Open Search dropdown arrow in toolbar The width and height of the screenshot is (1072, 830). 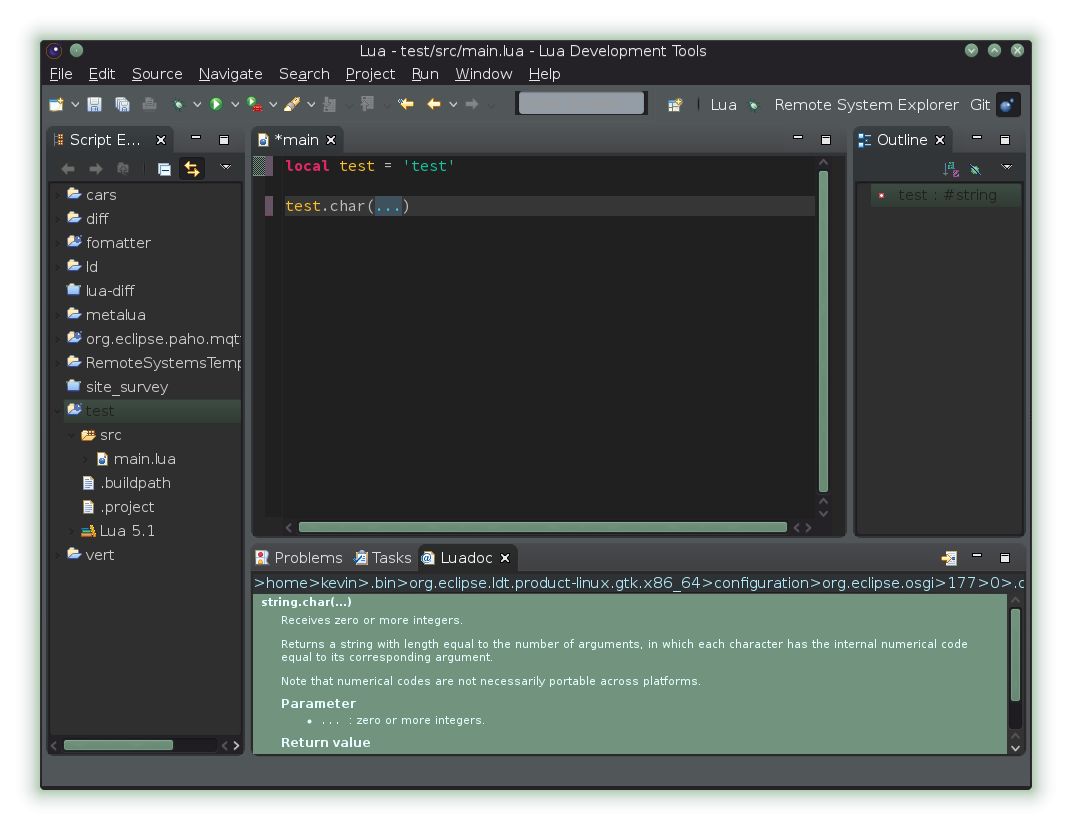click(x=311, y=105)
